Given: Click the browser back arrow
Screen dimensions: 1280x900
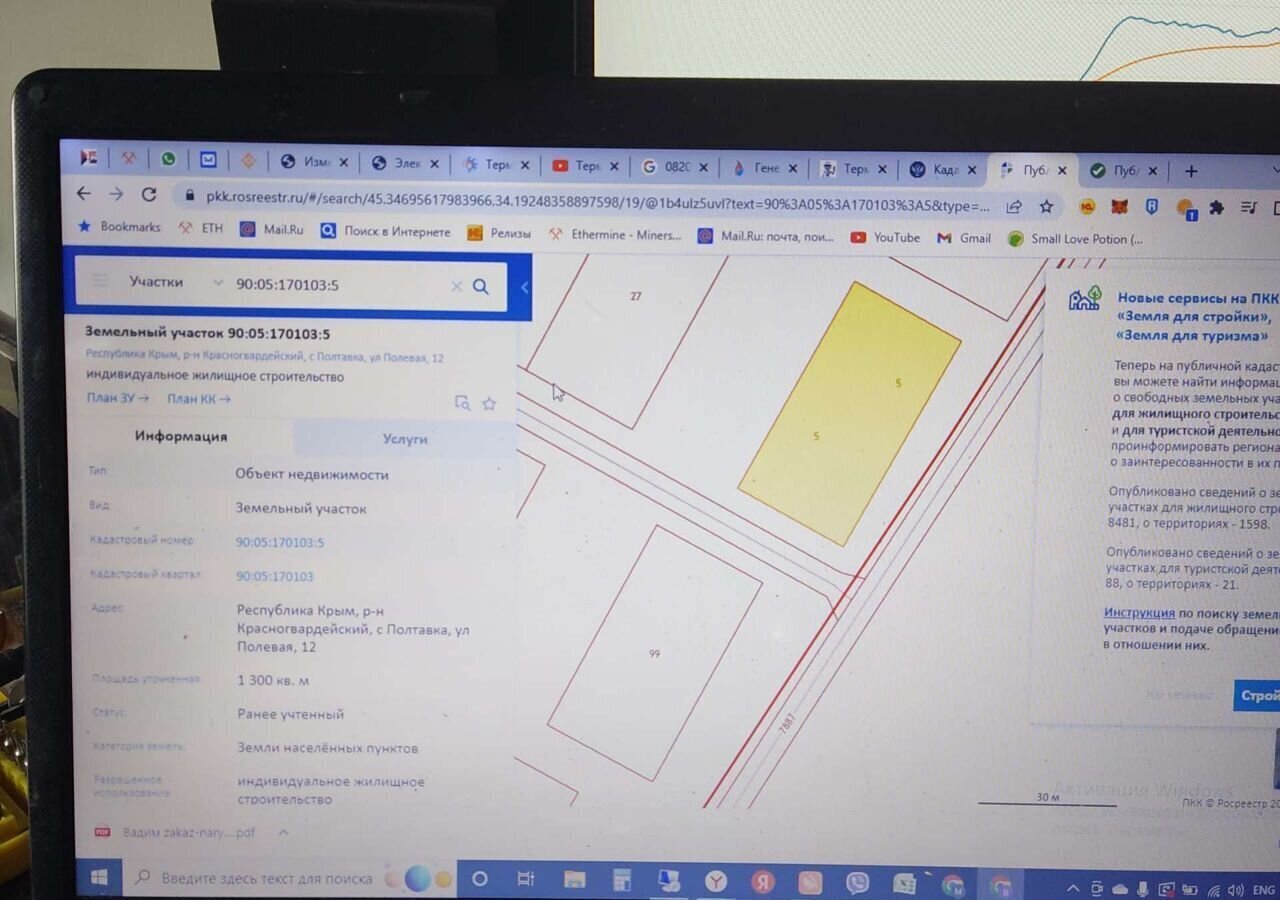Looking at the screenshot, I should click(x=84, y=194).
